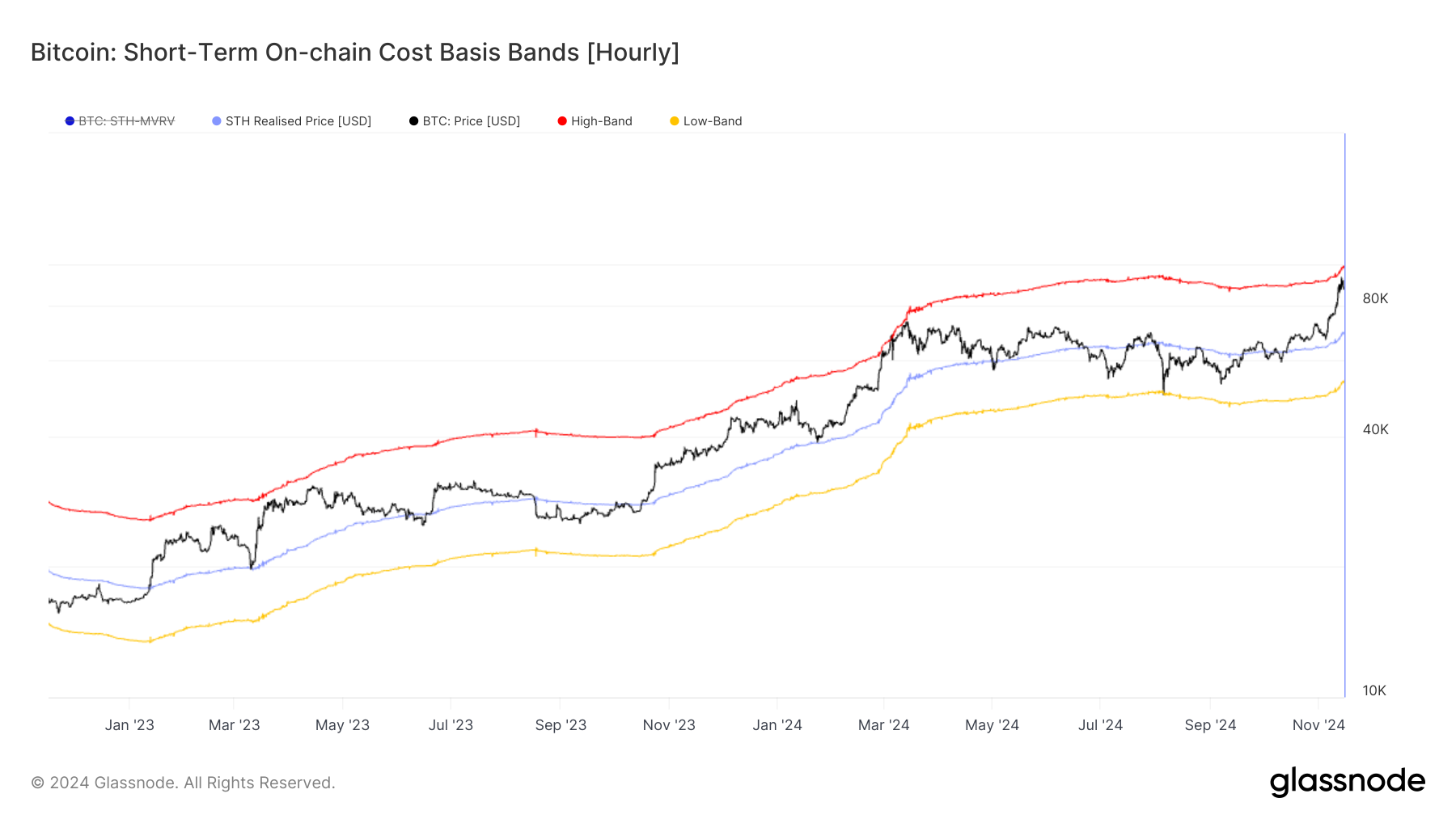Click the light-blue STH Realised Price dot
Screen dimensions: 1456x819
(217, 121)
